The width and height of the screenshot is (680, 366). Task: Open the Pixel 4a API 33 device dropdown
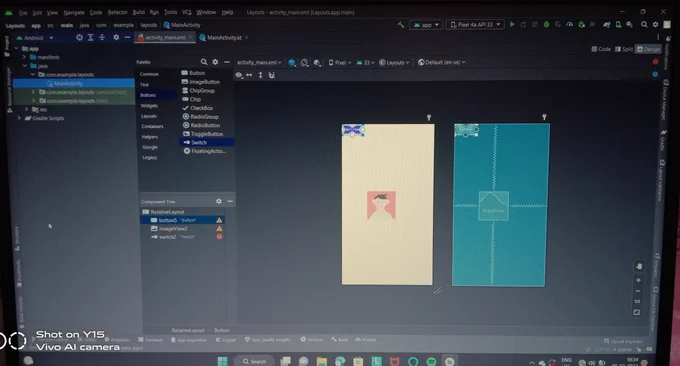coord(475,25)
